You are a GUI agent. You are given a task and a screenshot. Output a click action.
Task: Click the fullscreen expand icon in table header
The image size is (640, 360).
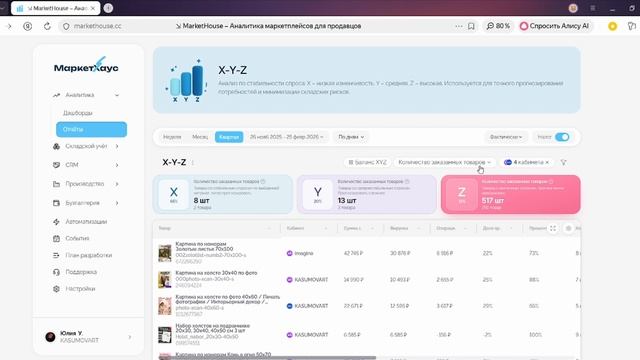tap(553, 229)
